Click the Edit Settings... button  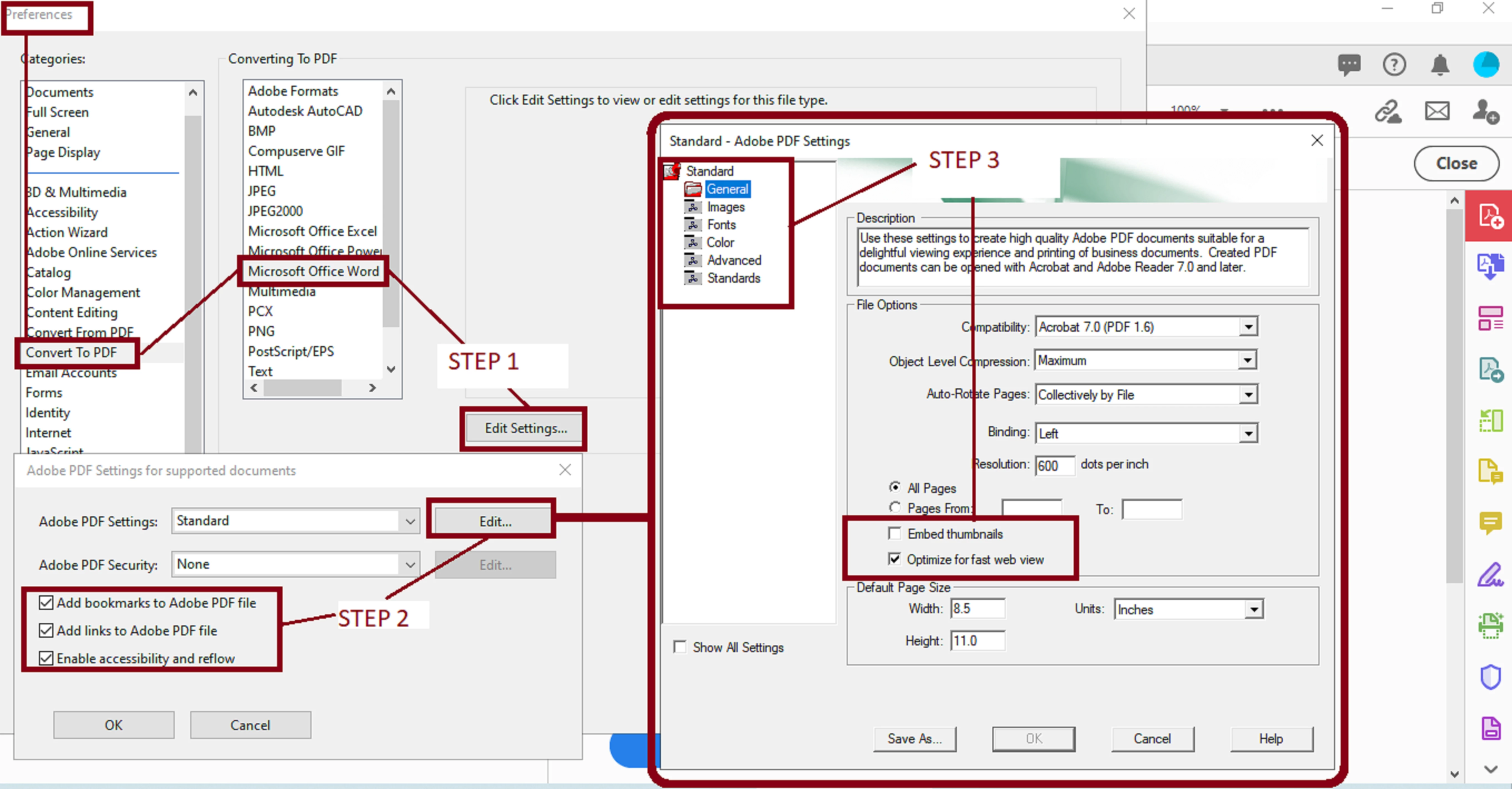coord(525,428)
